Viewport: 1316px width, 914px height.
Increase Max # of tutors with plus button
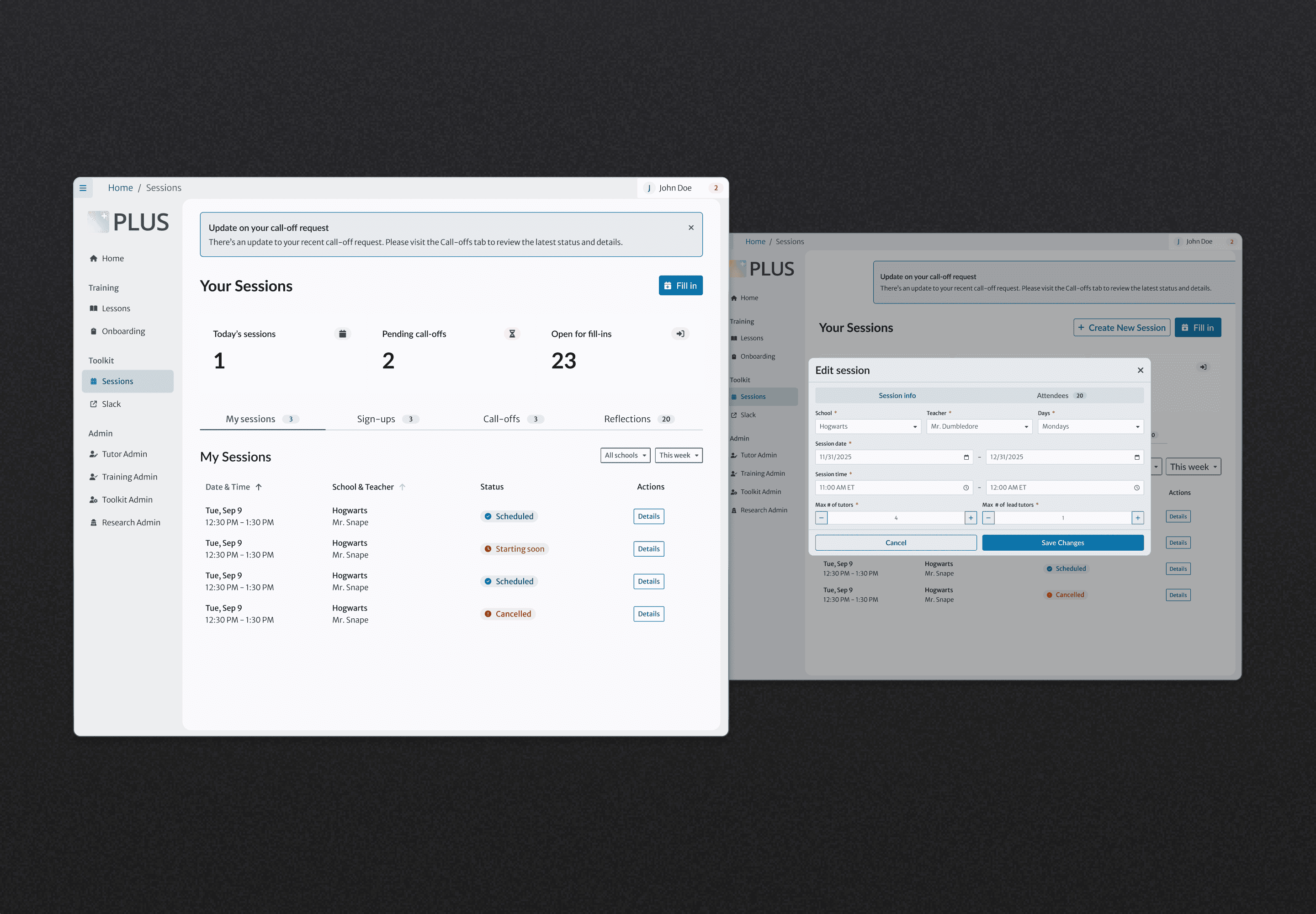pos(971,518)
